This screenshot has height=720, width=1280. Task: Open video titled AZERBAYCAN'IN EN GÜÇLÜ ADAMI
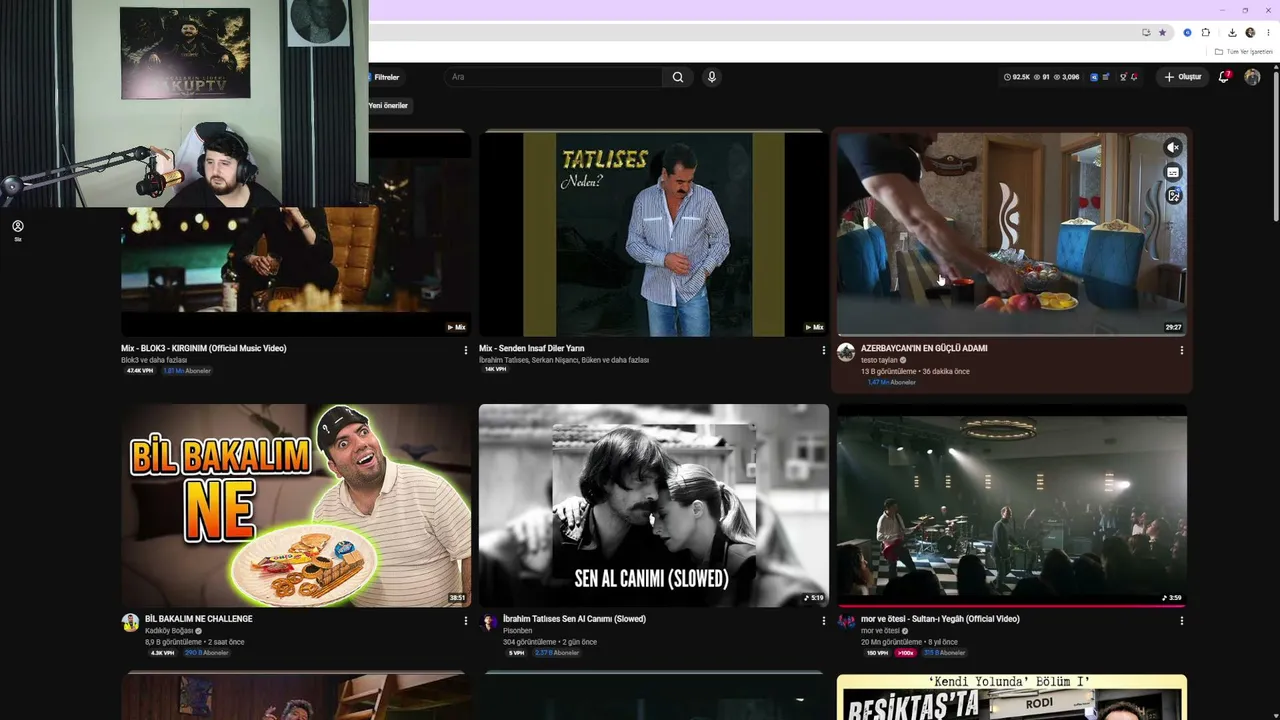click(x=924, y=348)
